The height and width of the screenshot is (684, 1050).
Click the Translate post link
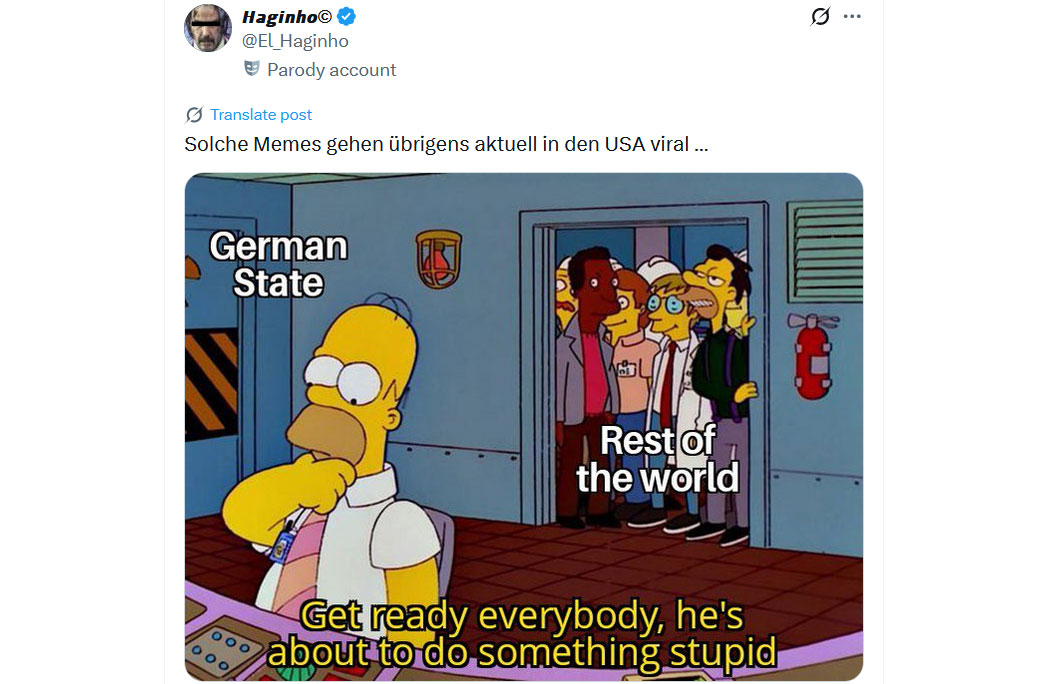point(261,115)
